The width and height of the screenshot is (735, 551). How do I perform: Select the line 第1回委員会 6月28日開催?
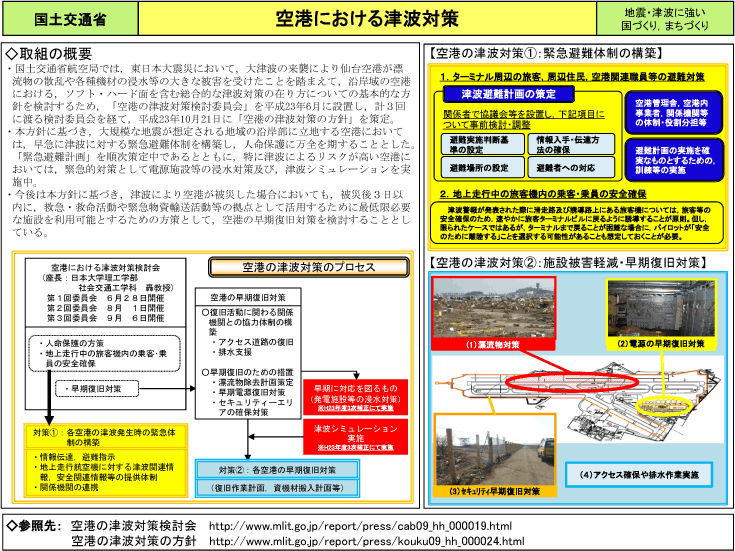tap(105, 298)
